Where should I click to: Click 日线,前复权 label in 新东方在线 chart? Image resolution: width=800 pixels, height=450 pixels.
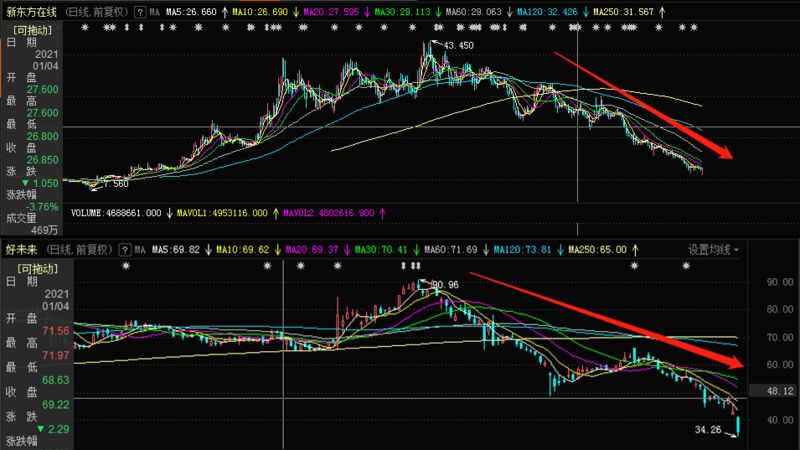[x=97, y=12]
